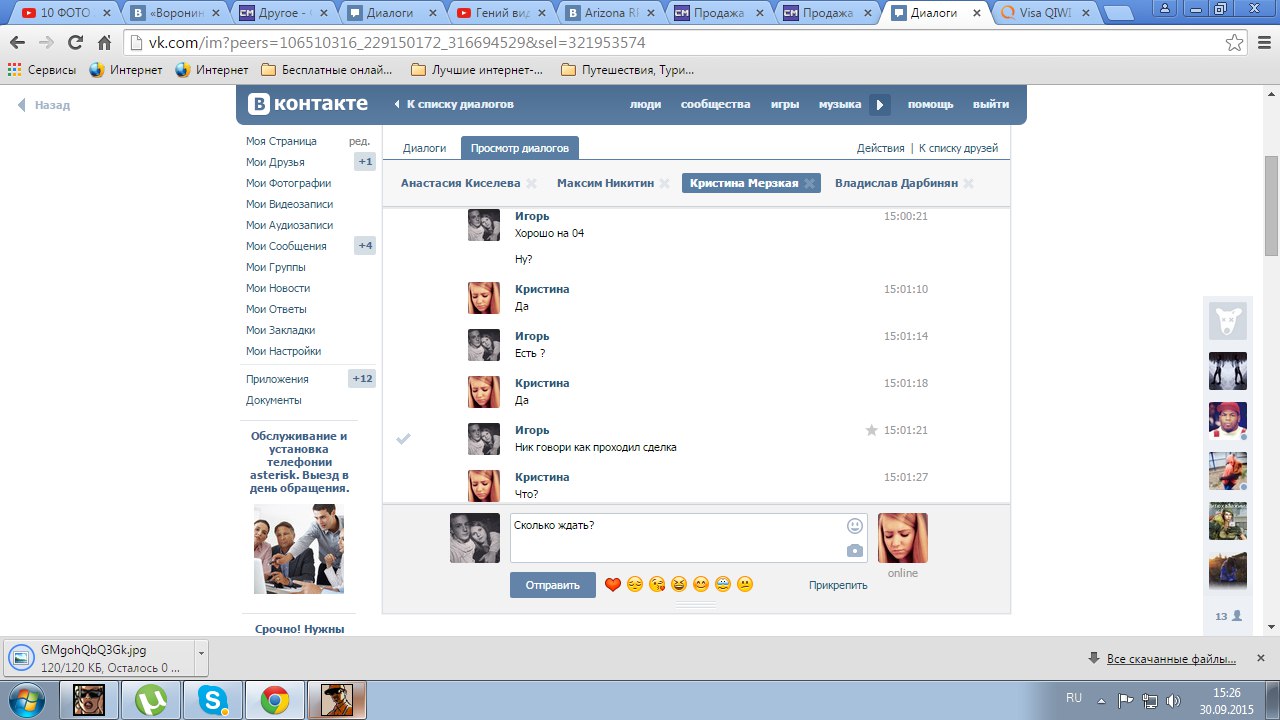The image size is (1280, 720).
Task: Open Skype from the taskbar
Action: (213, 700)
